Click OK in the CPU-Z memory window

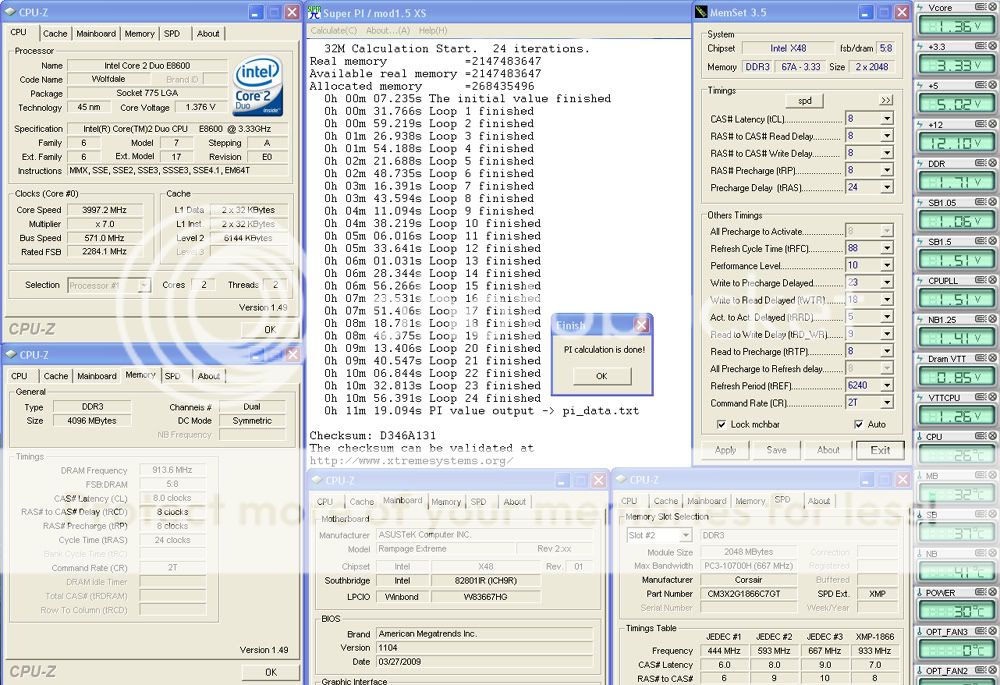(270, 672)
